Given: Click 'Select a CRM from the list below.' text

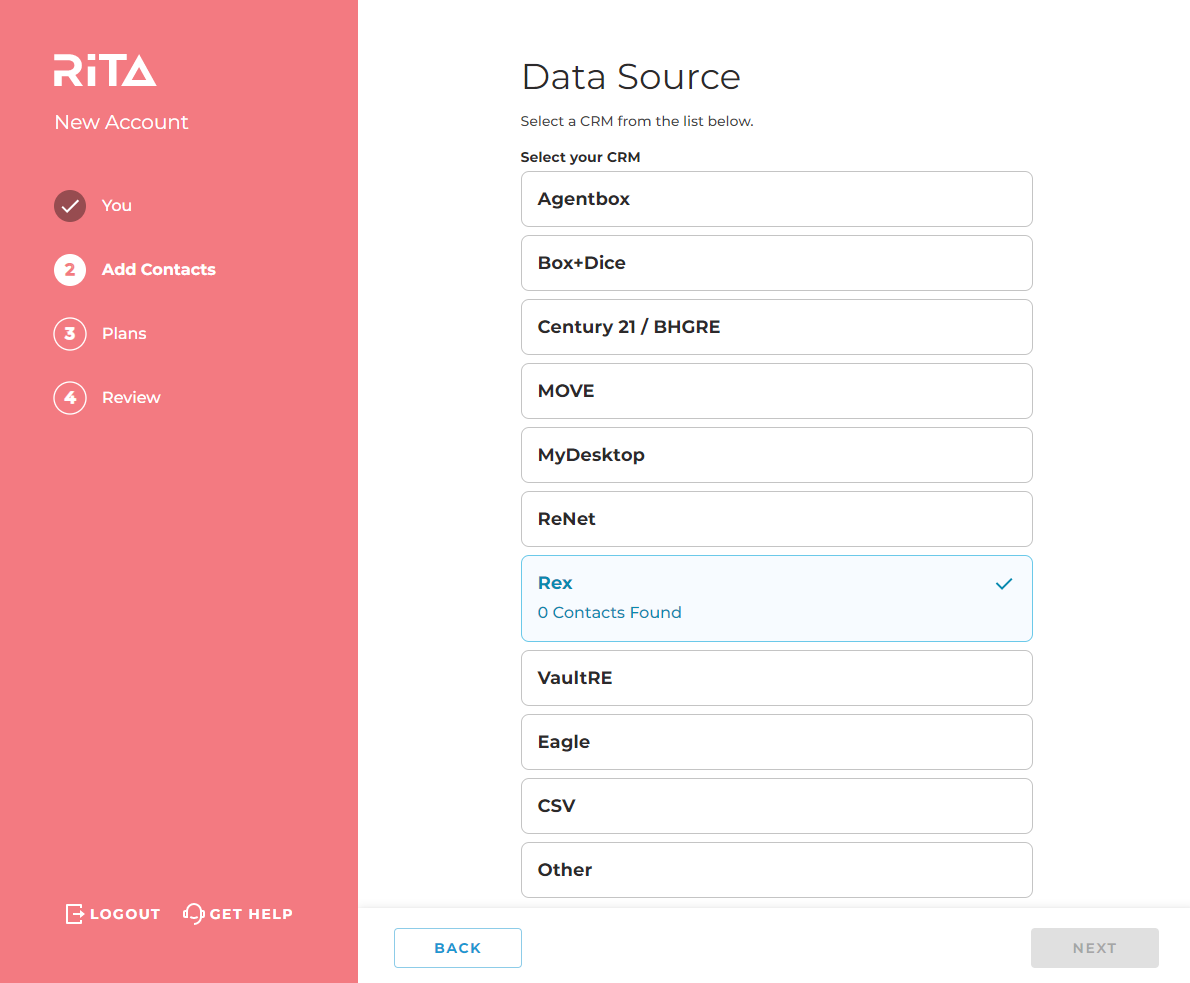Looking at the screenshot, I should coord(637,121).
